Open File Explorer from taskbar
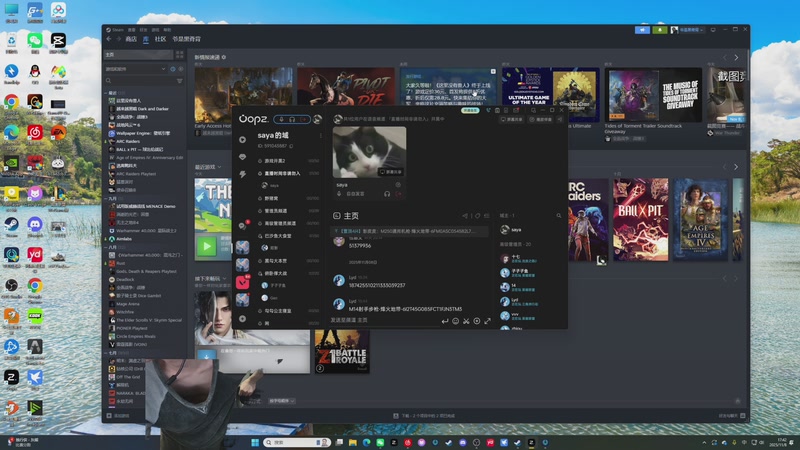This screenshot has width=800, height=450. [353, 442]
